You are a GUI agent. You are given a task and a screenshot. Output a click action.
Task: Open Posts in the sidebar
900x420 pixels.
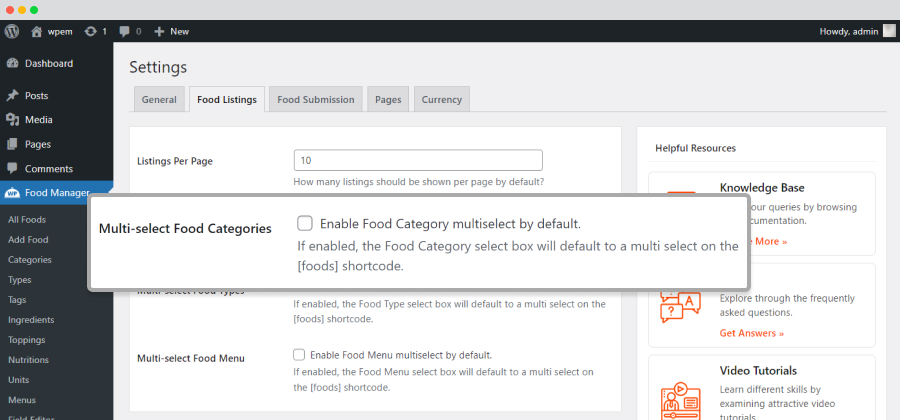pyautogui.click(x=36, y=96)
